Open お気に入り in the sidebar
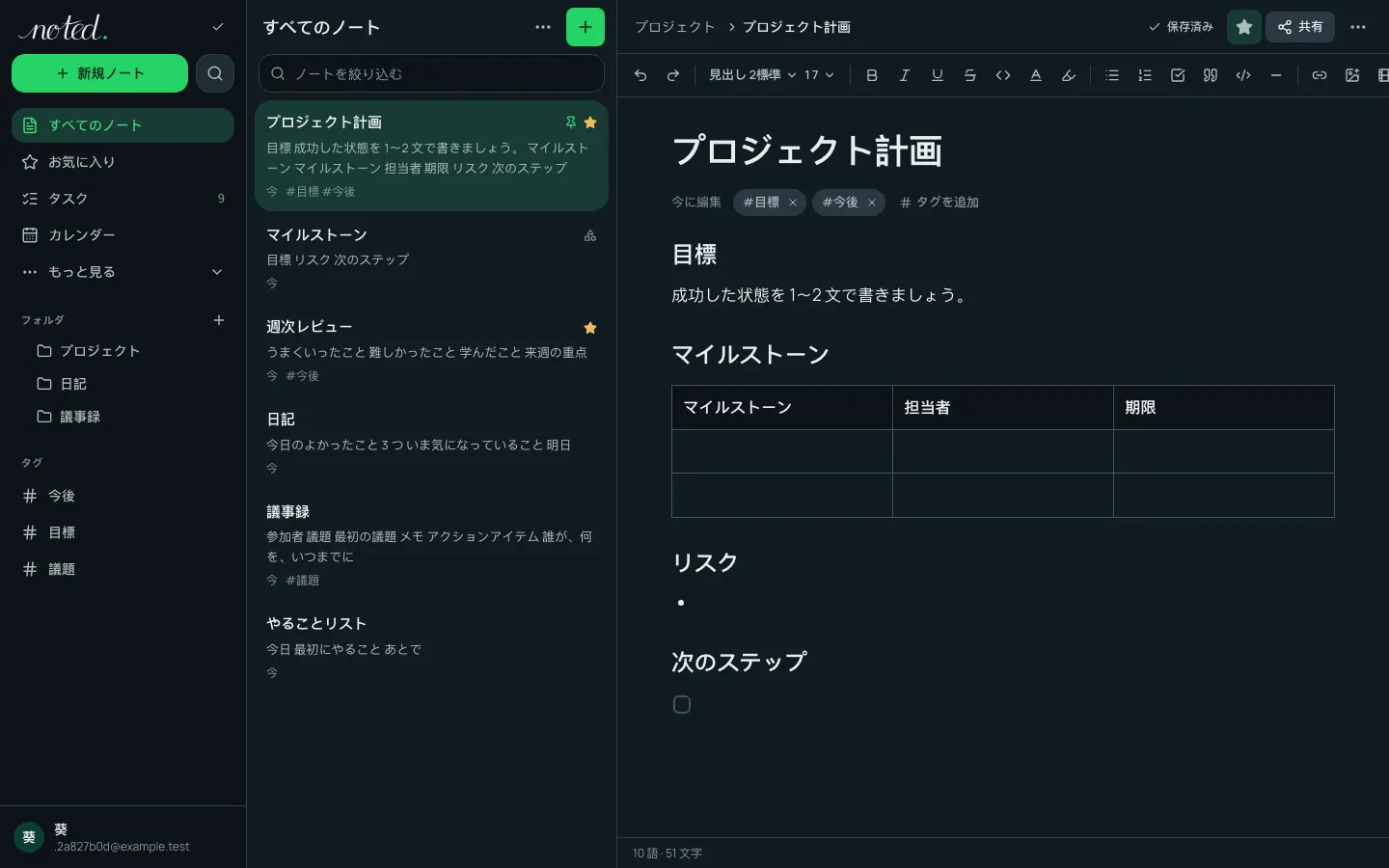The height and width of the screenshot is (868, 1389). click(x=123, y=162)
